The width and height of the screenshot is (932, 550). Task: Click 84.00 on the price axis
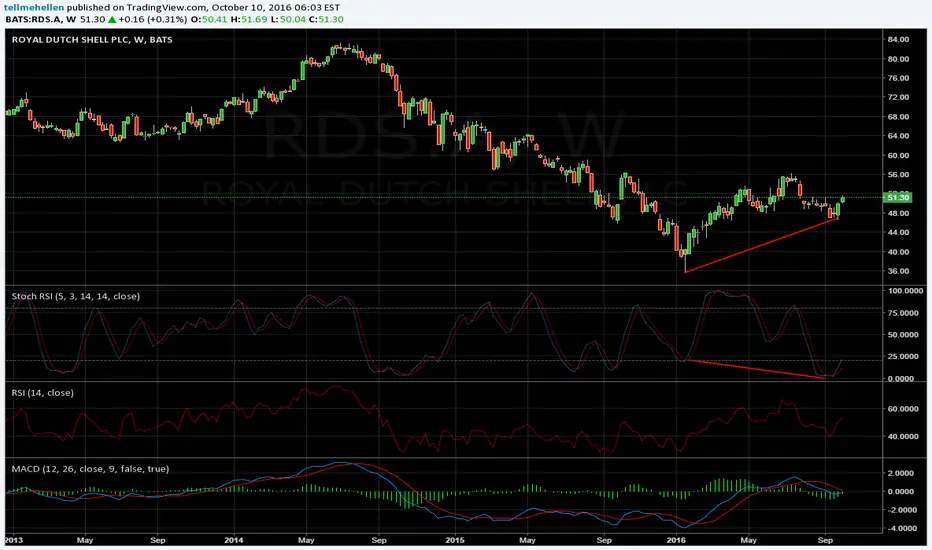[898, 39]
